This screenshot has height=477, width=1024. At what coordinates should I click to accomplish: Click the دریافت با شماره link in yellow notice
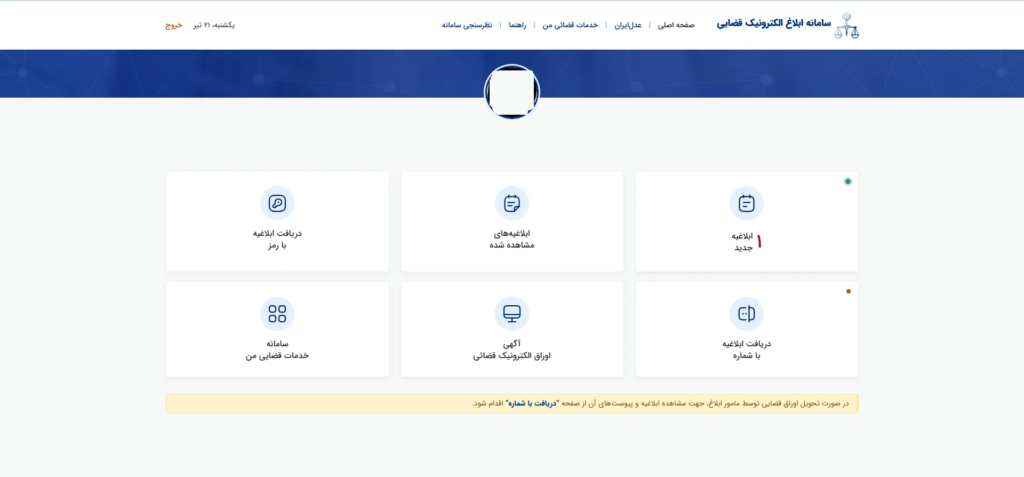[530, 404]
